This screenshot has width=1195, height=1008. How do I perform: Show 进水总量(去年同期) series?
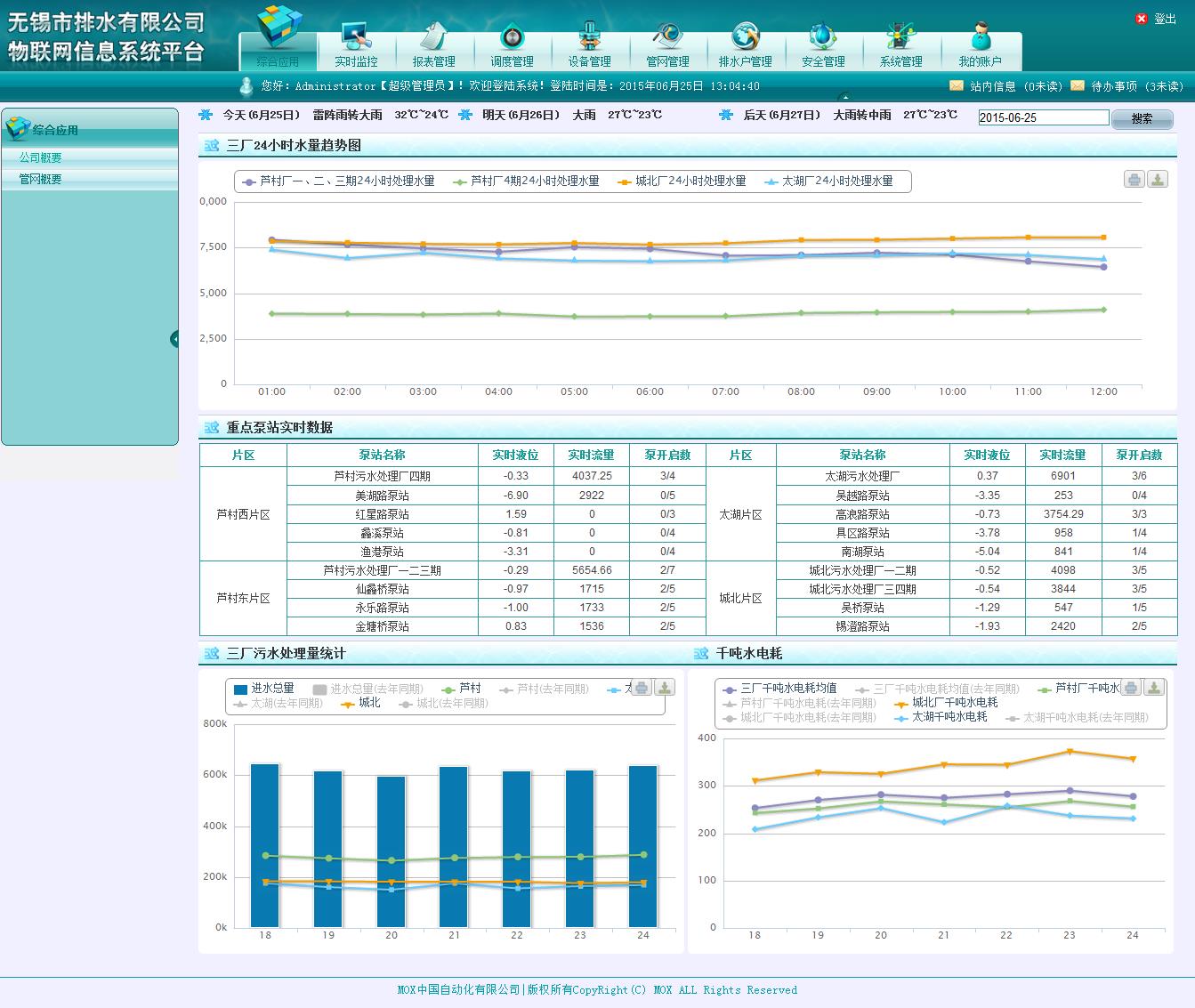367,689
